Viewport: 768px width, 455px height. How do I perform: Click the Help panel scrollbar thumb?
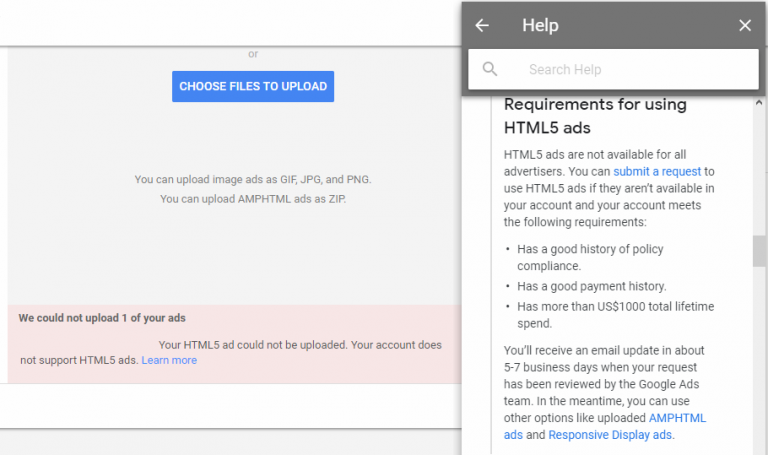pos(759,251)
